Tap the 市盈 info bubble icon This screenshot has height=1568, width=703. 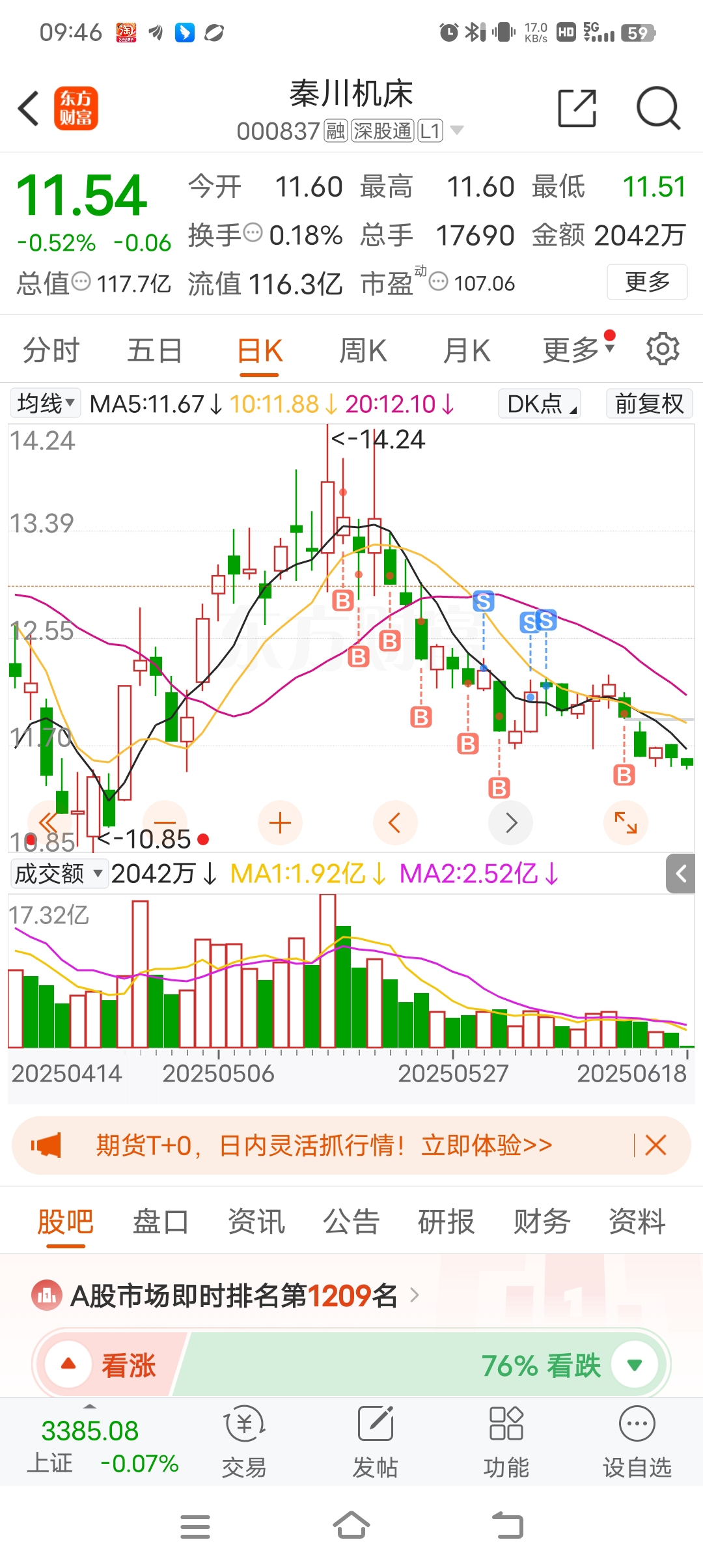tap(439, 281)
